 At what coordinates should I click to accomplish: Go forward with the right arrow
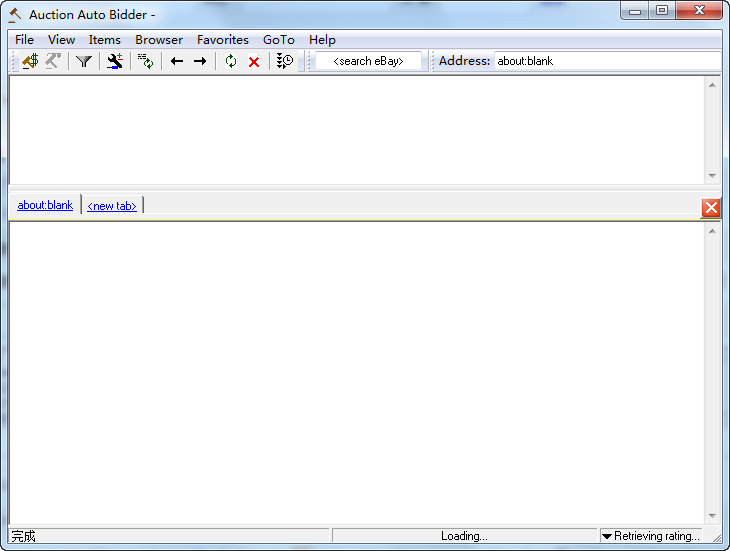click(x=200, y=61)
